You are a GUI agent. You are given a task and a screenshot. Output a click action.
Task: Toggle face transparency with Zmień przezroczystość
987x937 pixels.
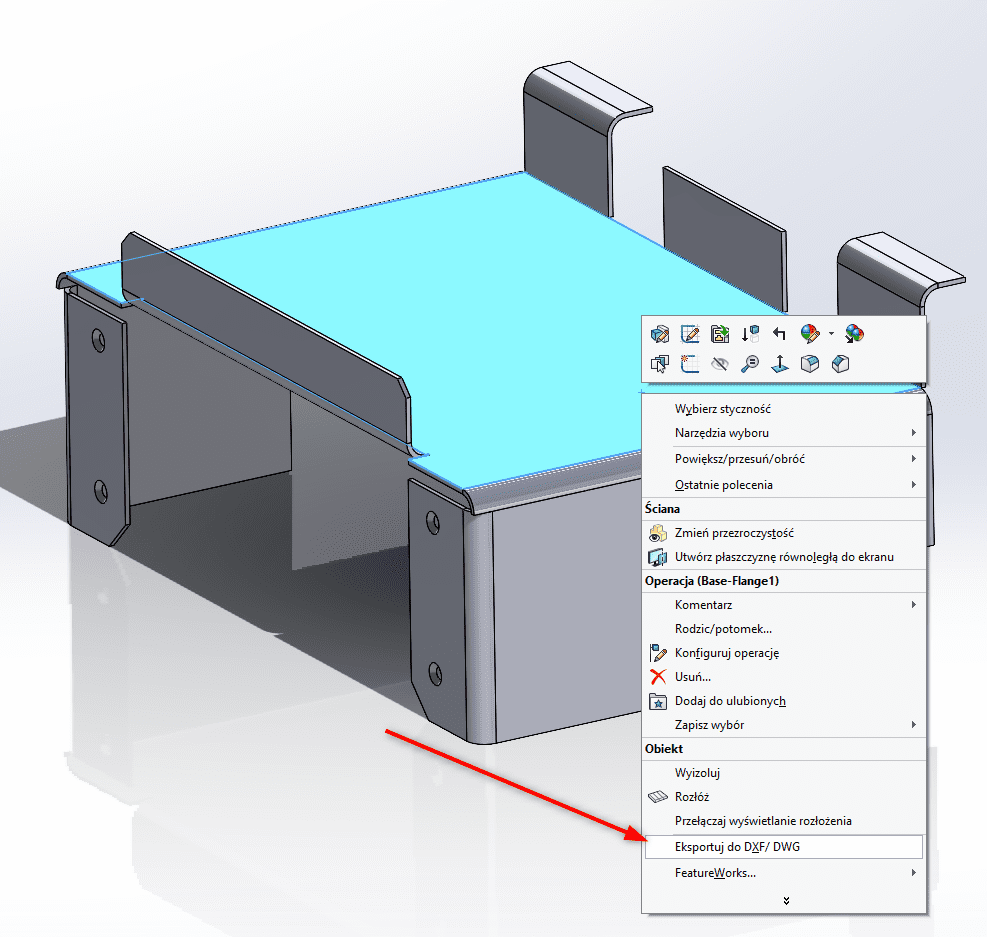tap(734, 533)
